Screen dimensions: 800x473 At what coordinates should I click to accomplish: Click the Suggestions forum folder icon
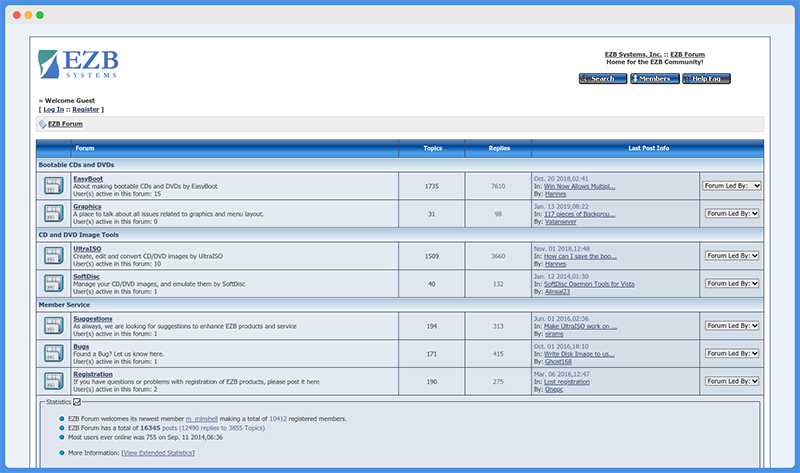pos(54,326)
